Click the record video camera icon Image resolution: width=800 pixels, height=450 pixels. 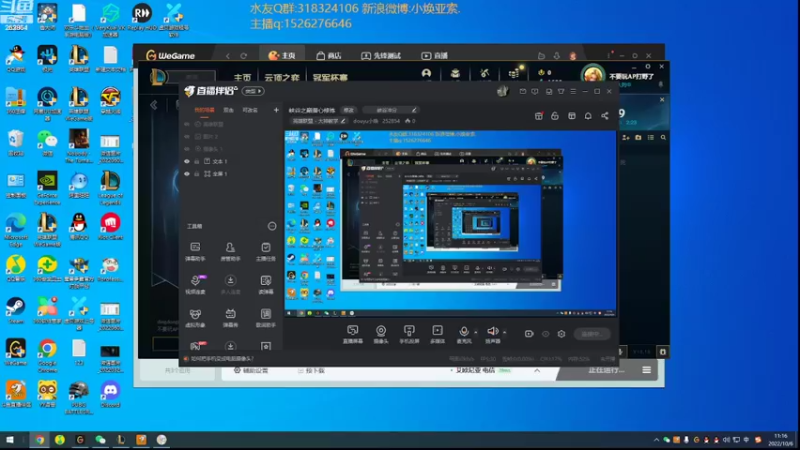pyautogui.click(x=529, y=334)
